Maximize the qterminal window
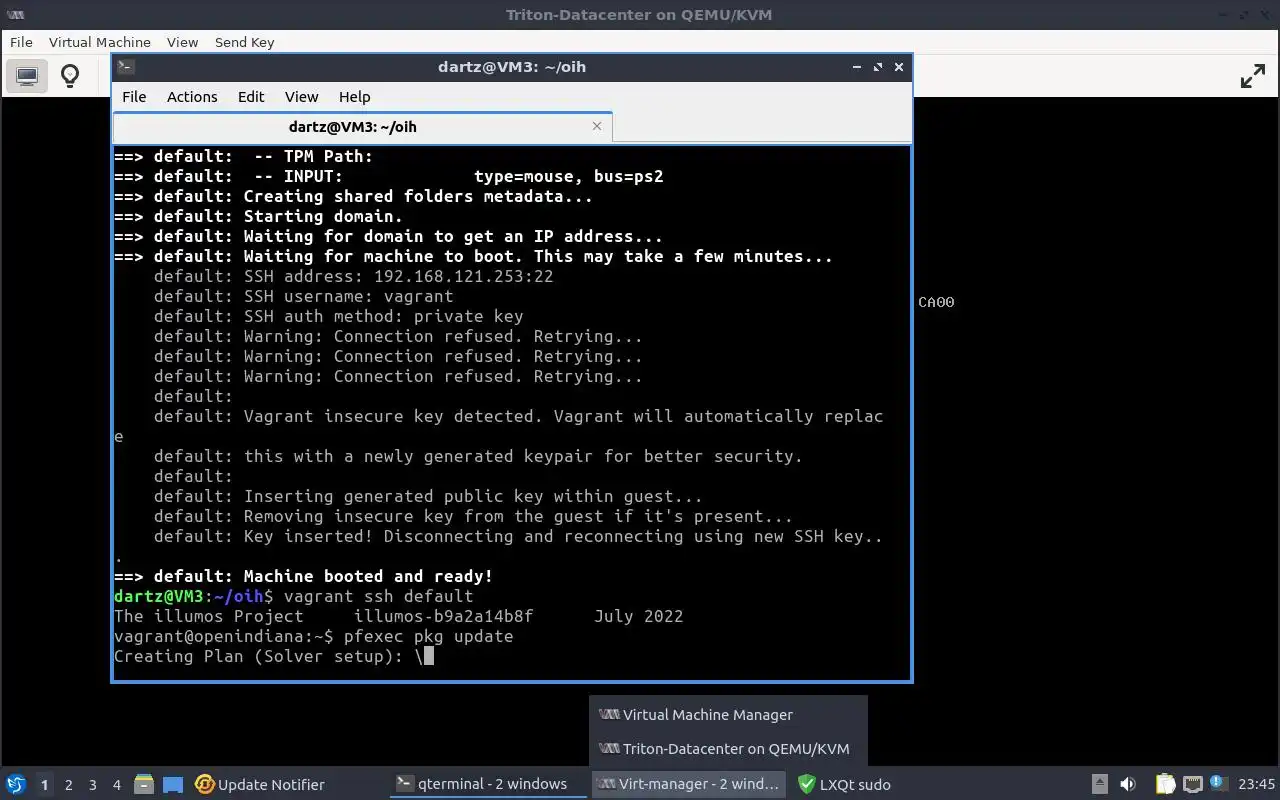The height and width of the screenshot is (800, 1280). [x=878, y=67]
